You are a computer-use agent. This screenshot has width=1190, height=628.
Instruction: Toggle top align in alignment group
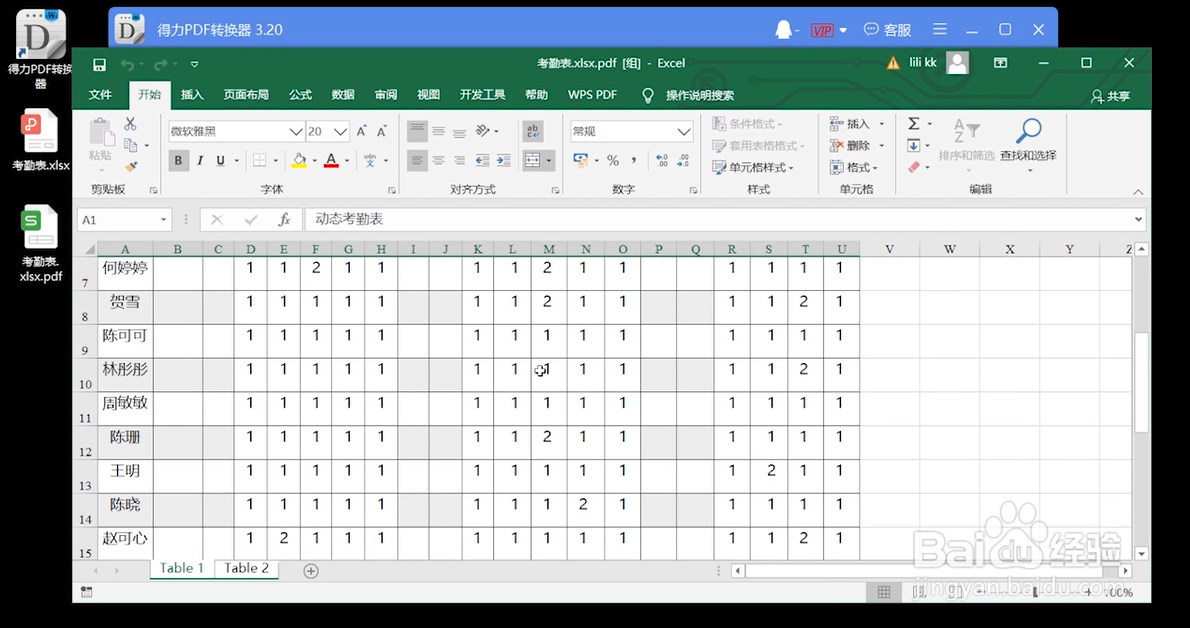417,131
